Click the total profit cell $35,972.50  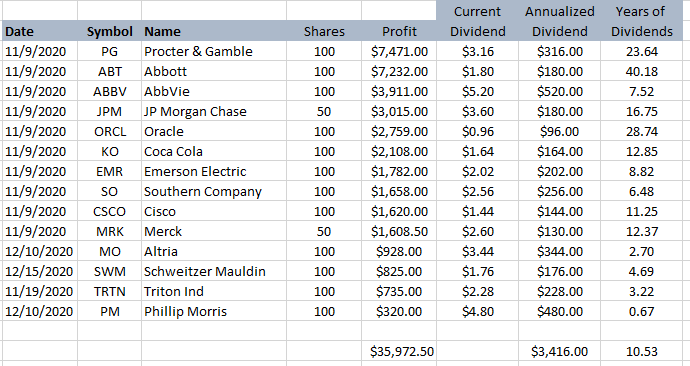(x=399, y=351)
